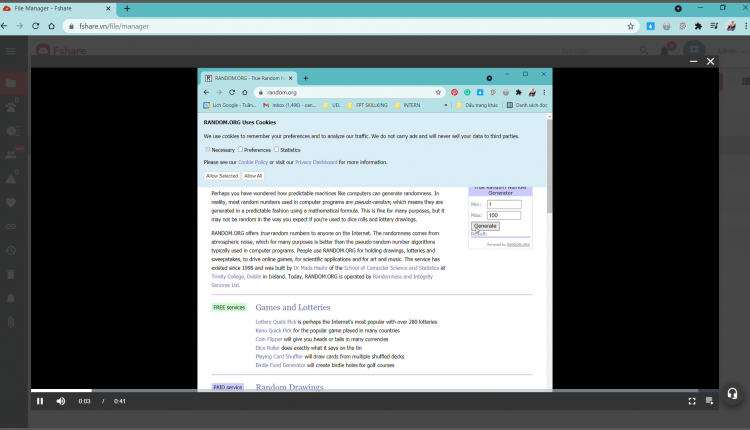
Task: Expand the Admin account dropdown
Action: point(730,51)
